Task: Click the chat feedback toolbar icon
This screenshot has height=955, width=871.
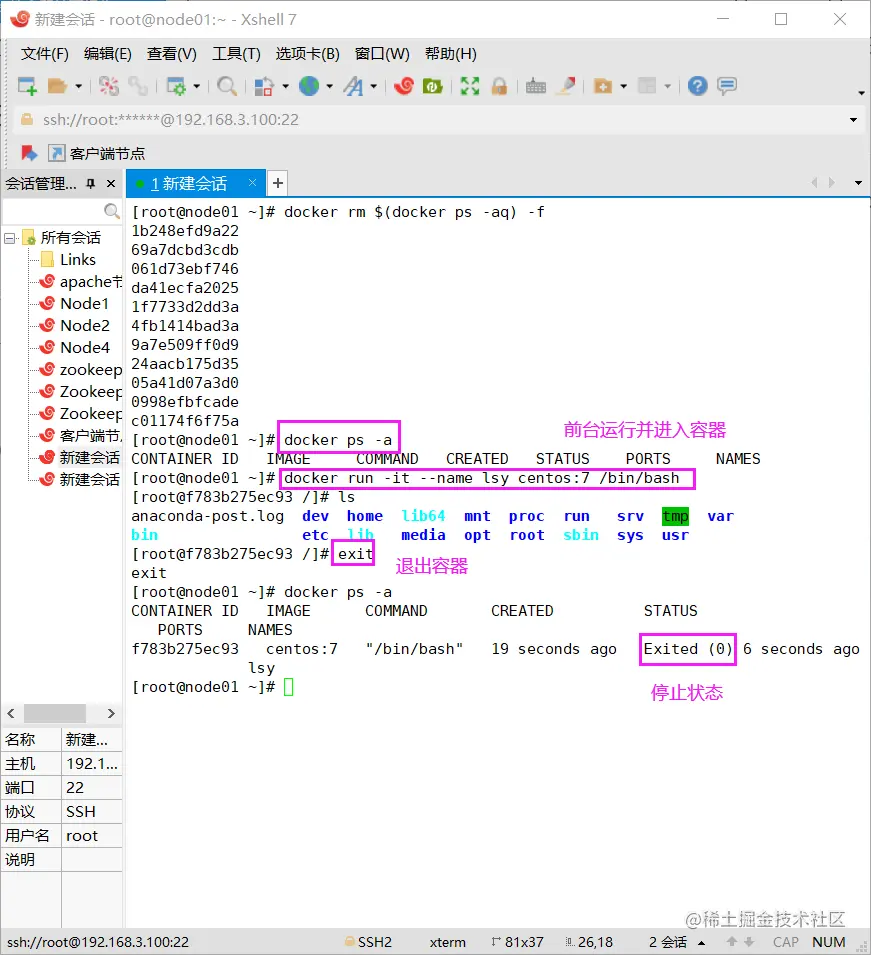Action: click(x=727, y=86)
